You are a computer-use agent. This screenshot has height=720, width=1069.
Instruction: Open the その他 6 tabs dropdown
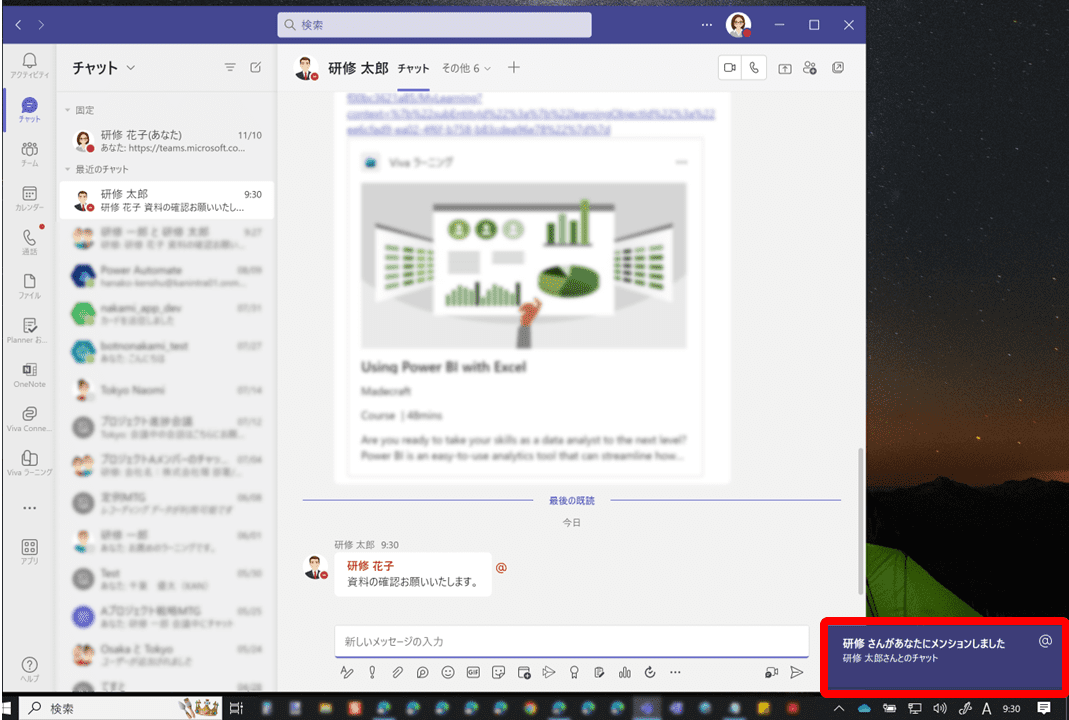(466, 68)
